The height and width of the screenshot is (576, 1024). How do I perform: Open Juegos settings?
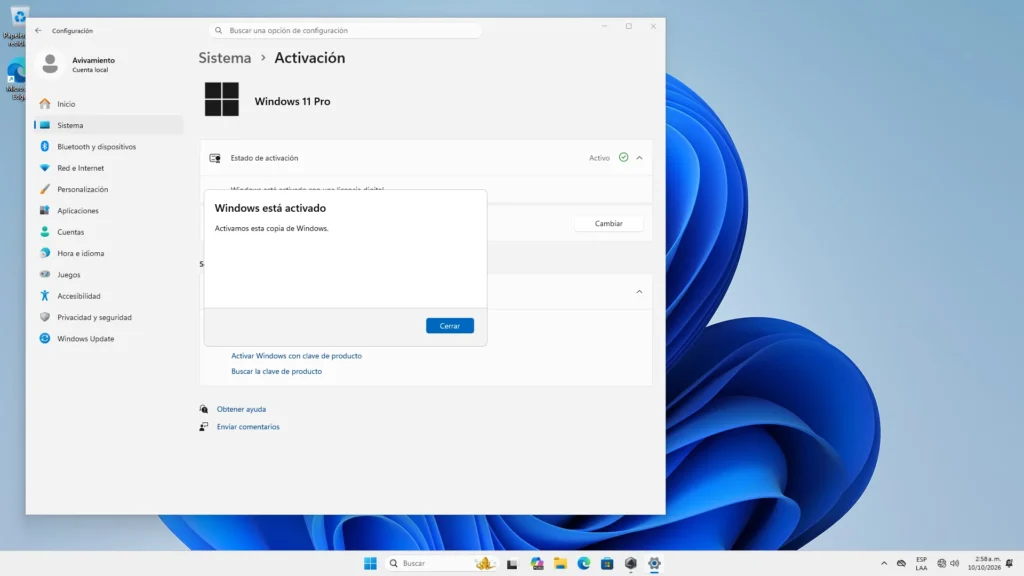[x=108, y=274]
